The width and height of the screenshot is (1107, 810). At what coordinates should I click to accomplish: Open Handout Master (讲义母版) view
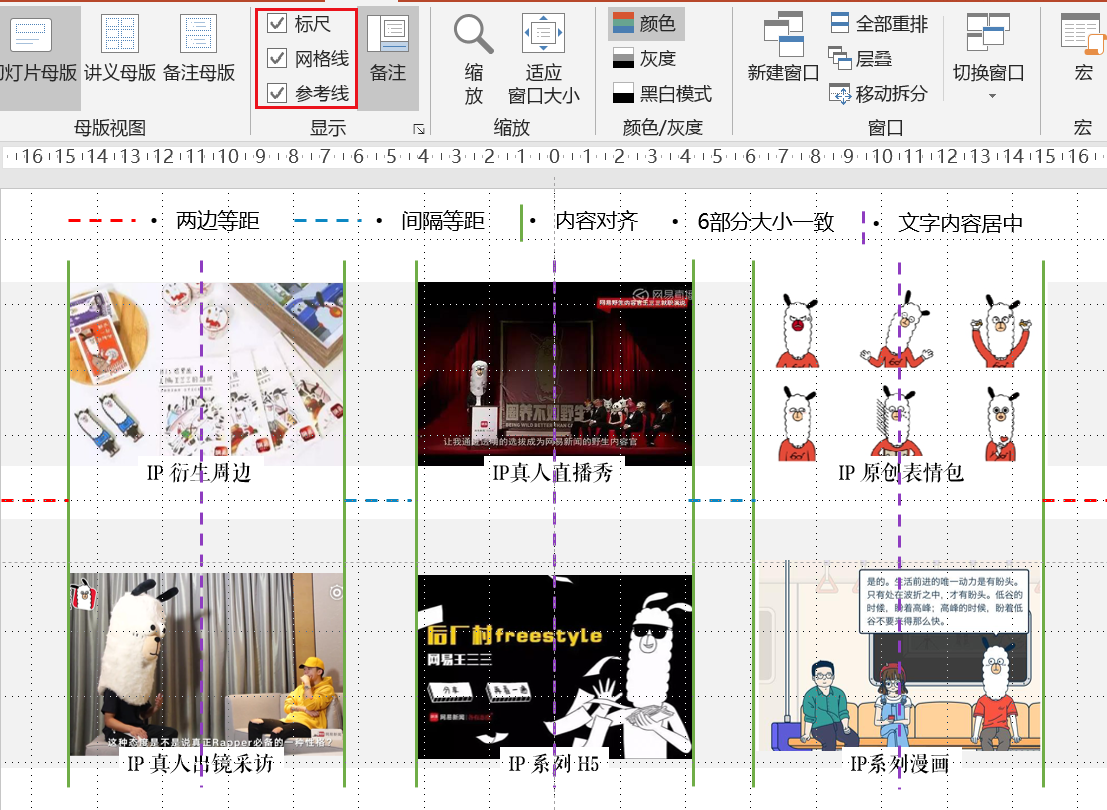click(120, 48)
